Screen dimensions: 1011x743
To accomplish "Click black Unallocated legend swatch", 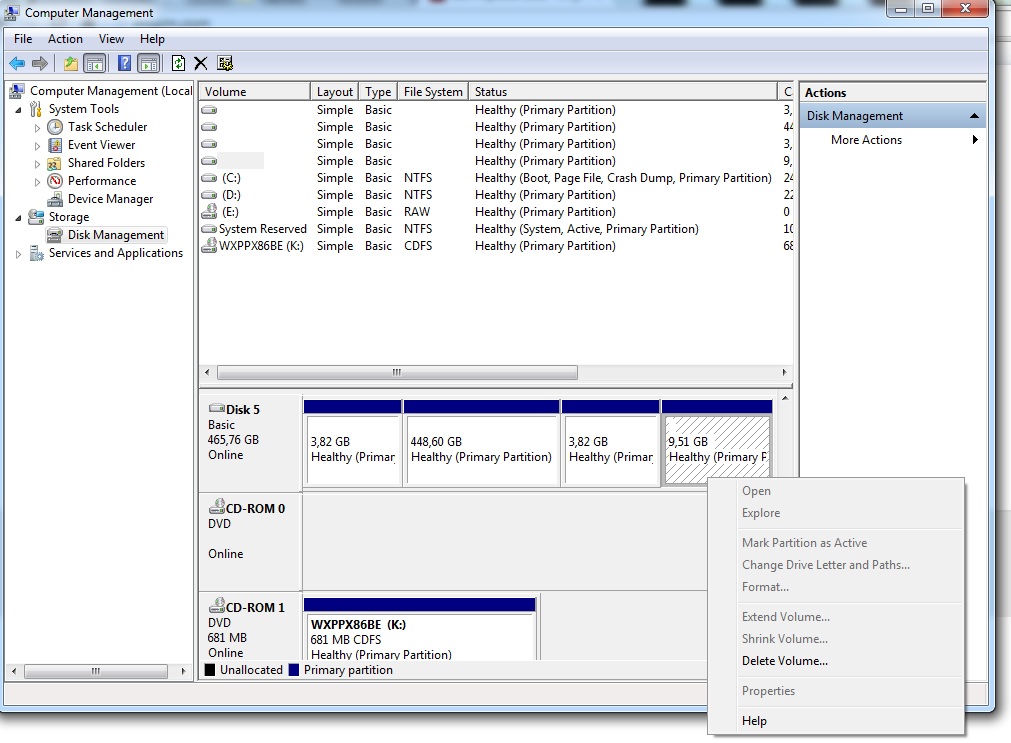I will coord(210,670).
